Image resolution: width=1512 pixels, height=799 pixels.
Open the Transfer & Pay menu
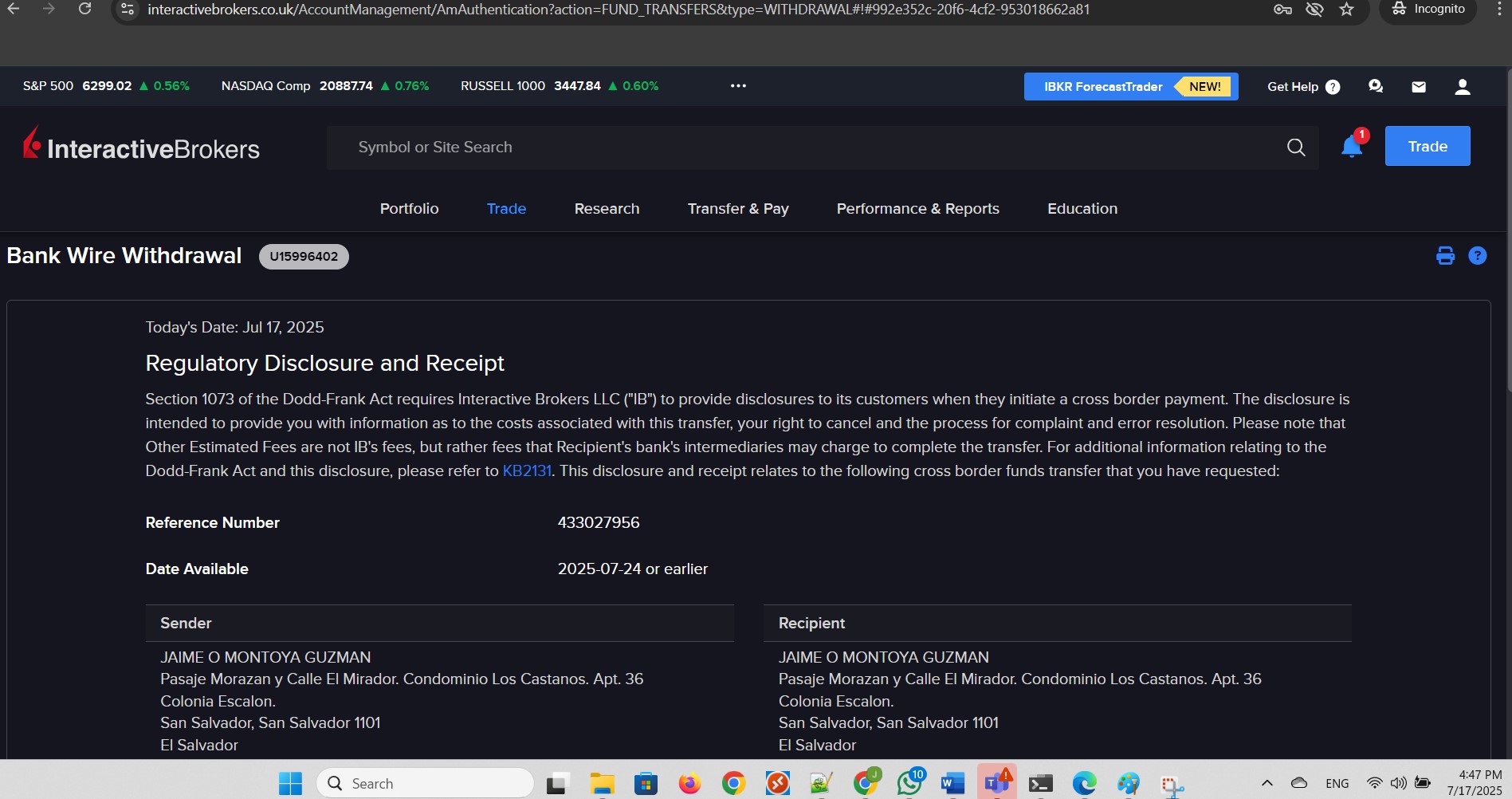pyautogui.click(x=738, y=209)
